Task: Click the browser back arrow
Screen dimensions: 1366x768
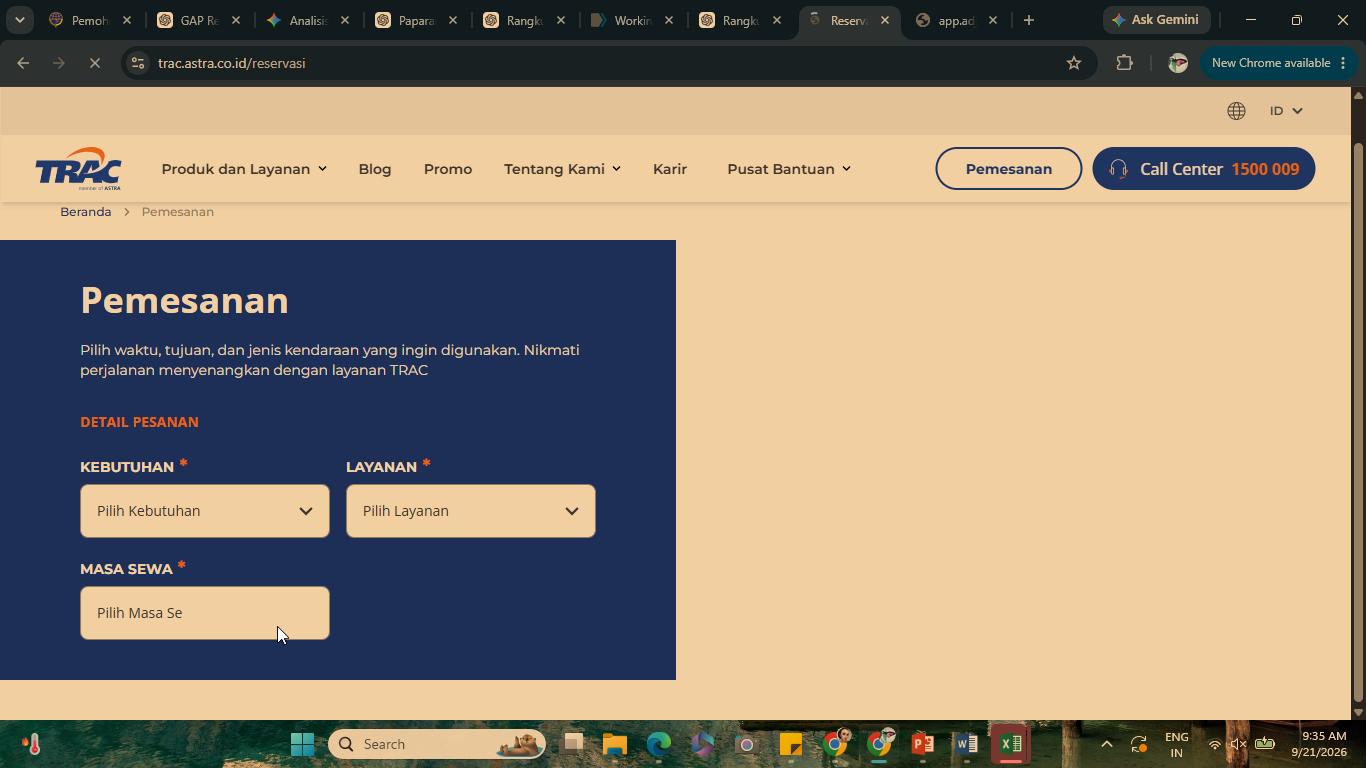Action: click(23, 63)
